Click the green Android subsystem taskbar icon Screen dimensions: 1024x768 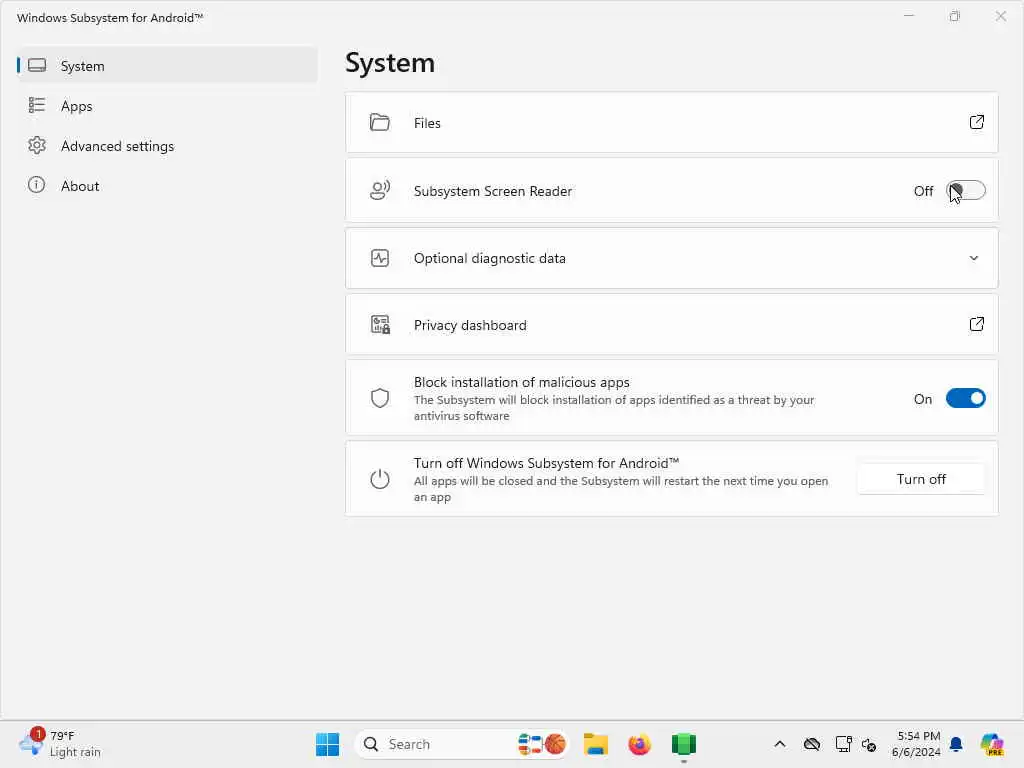click(x=684, y=744)
